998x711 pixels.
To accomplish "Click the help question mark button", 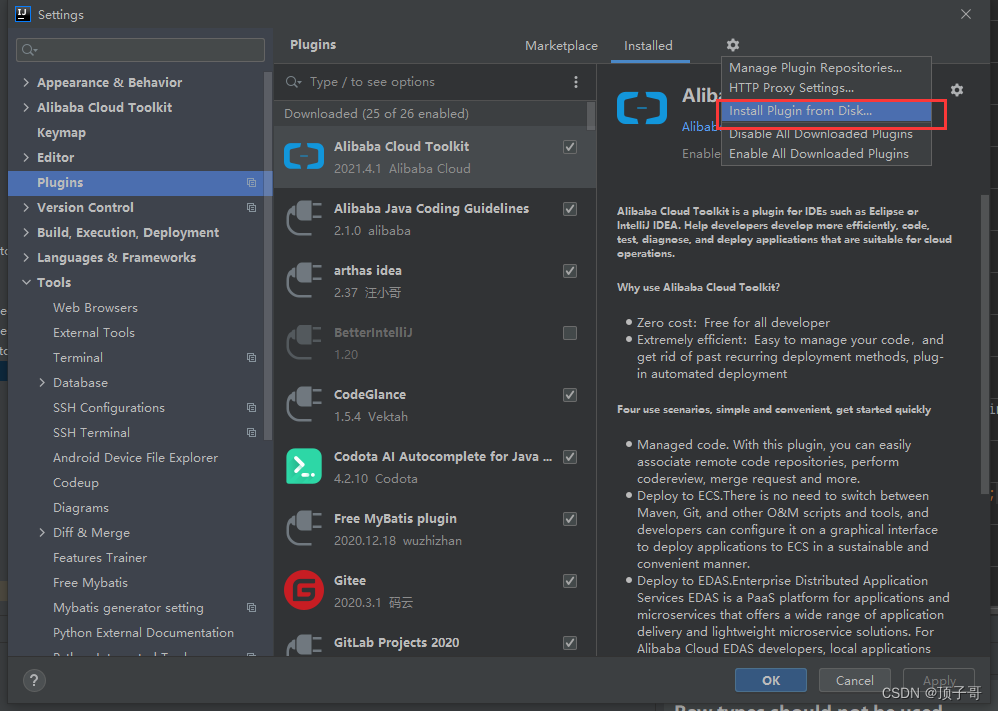I will coord(34,680).
